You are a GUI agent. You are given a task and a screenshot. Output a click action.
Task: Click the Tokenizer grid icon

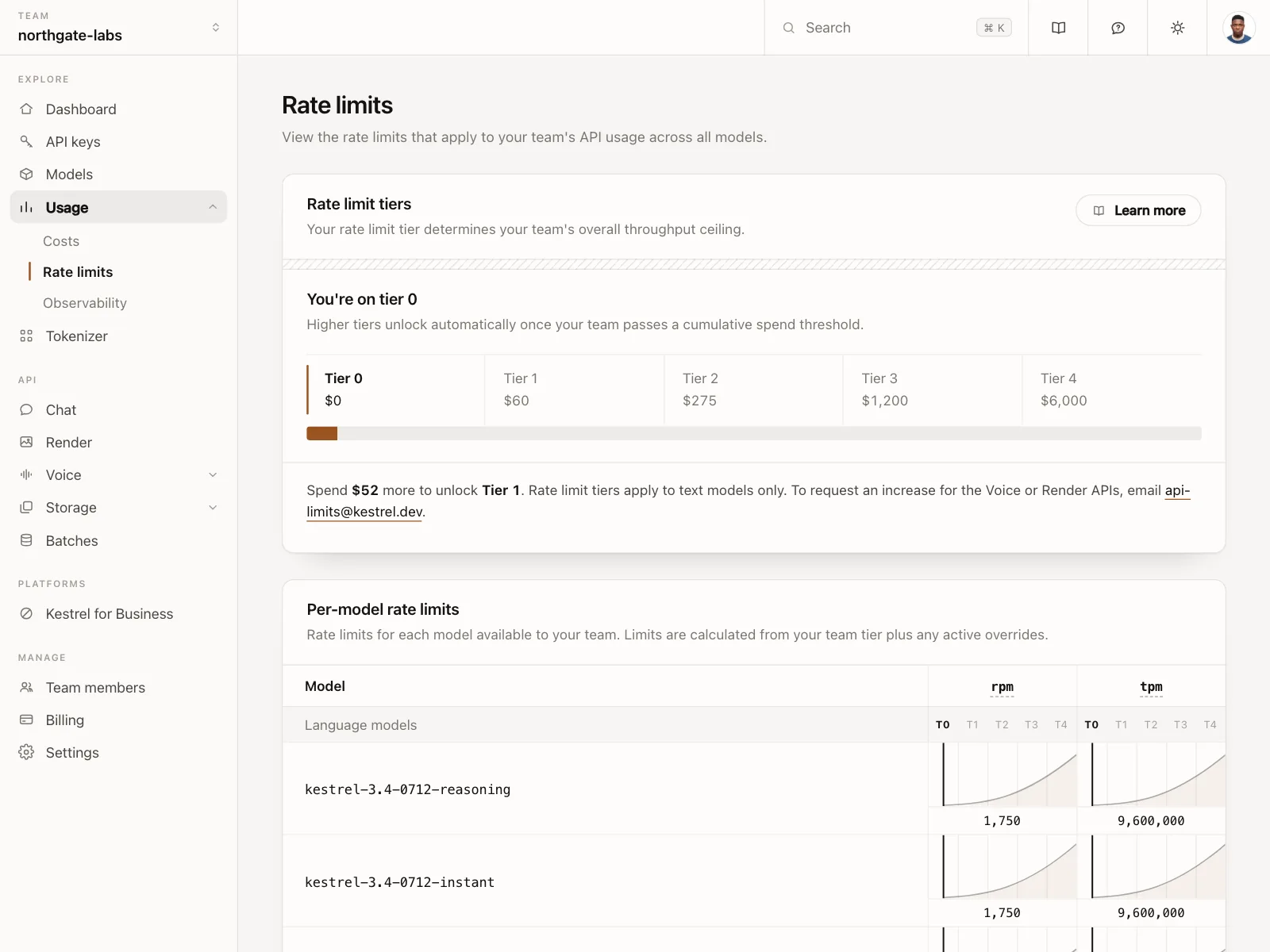point(26,336)
